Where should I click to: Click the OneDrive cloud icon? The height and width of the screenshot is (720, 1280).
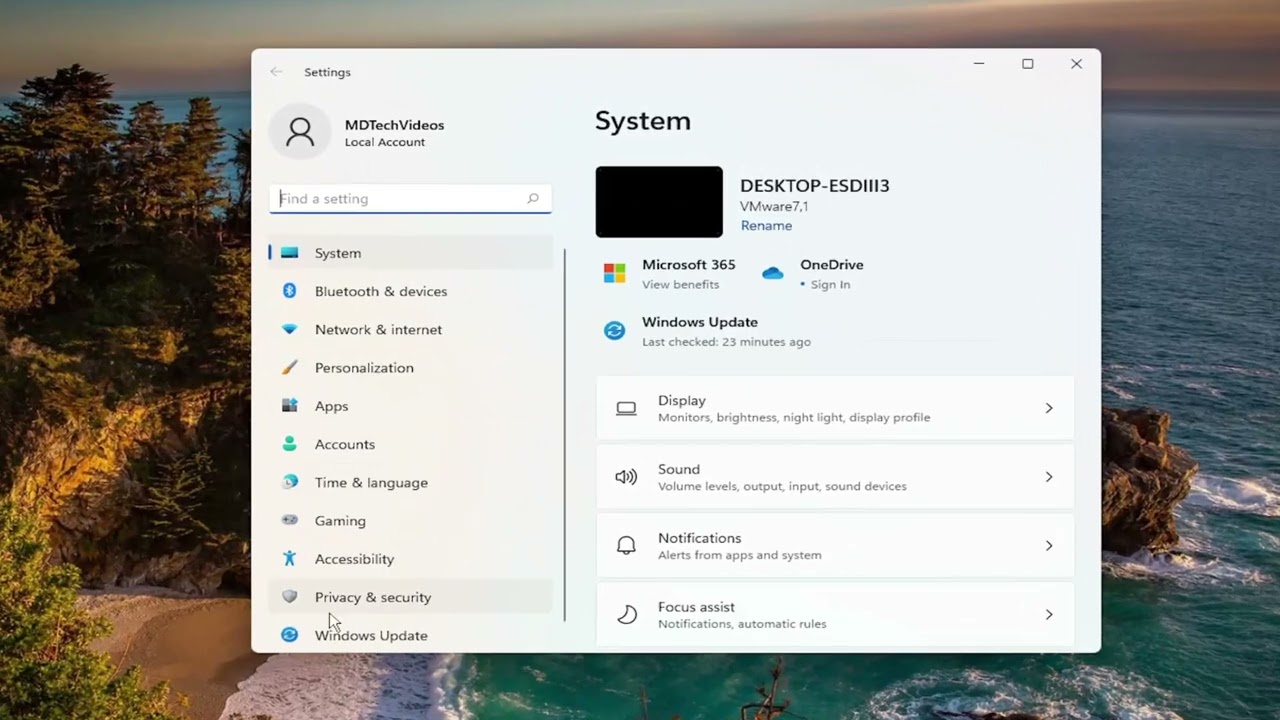point(772,273)
